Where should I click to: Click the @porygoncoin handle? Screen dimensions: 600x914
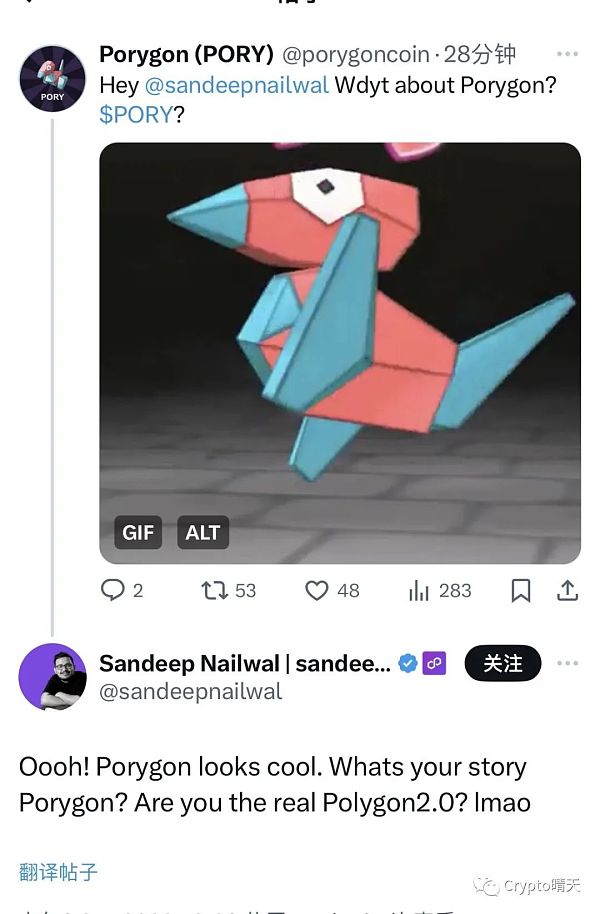click(356, 54)
